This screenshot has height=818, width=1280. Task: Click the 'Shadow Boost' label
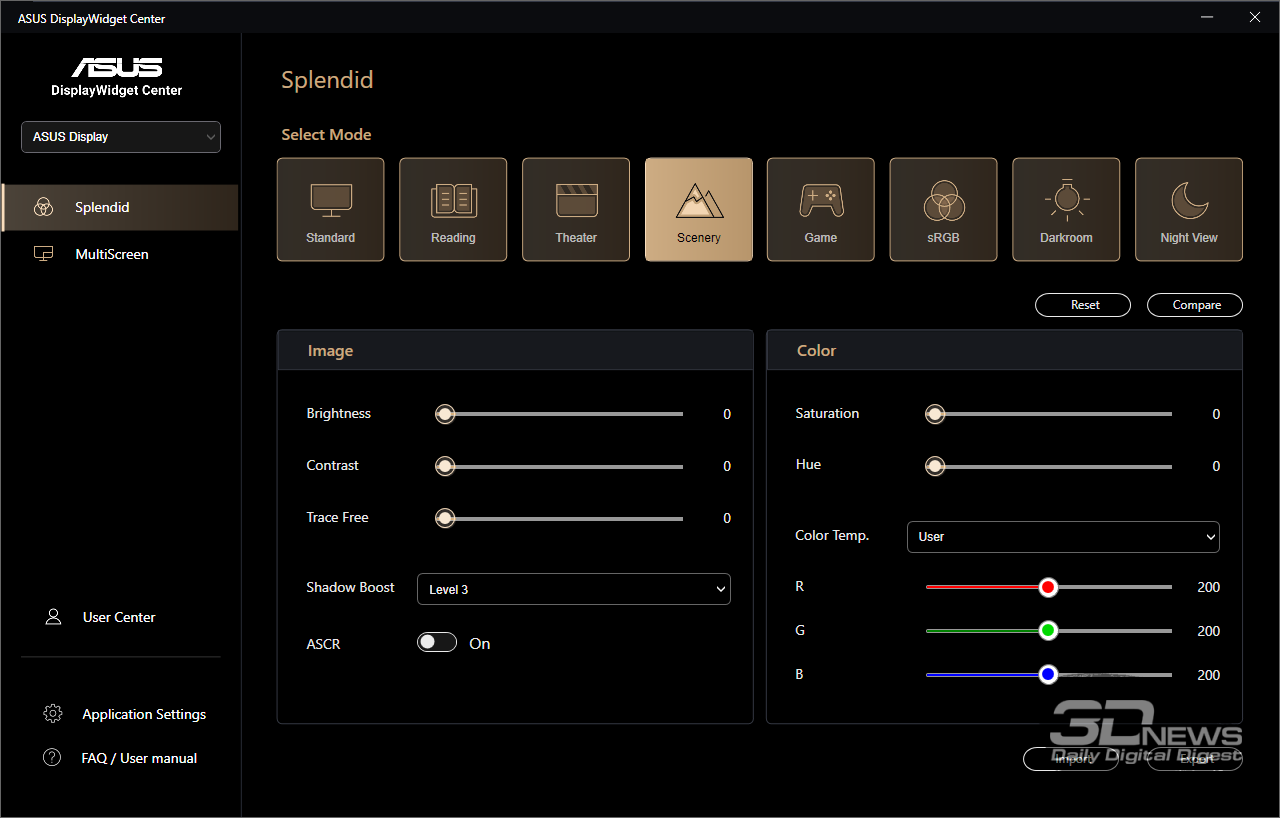pos(350,587)
